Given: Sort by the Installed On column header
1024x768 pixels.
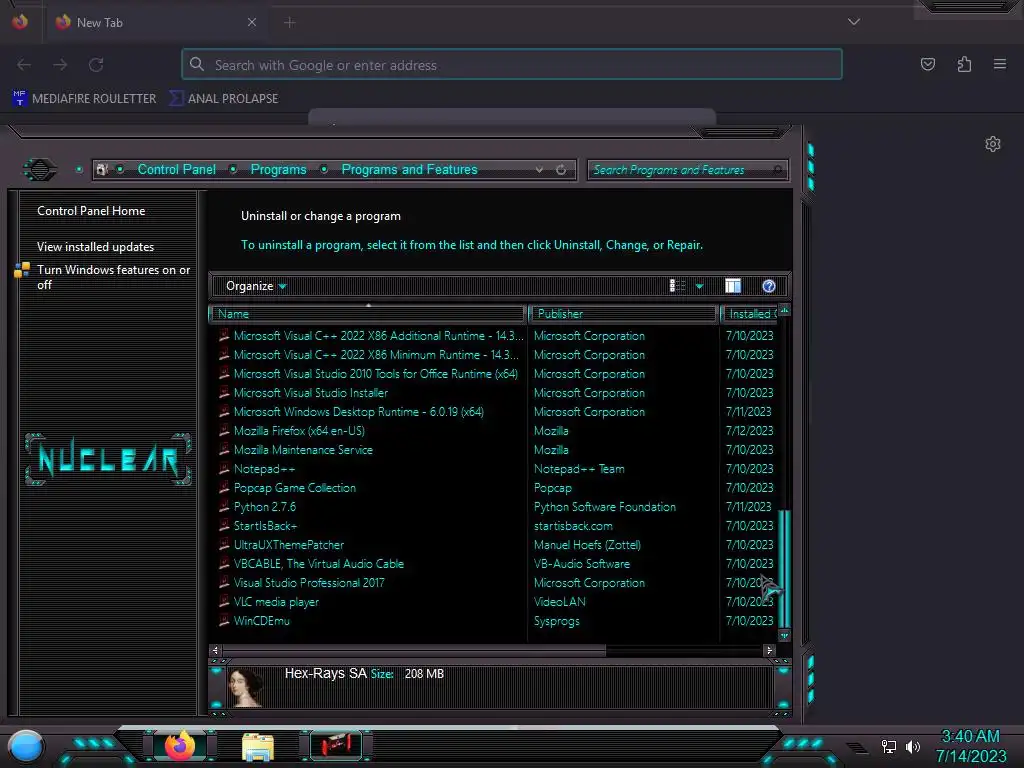Looking at the screenshot, I should (x=750, y=314).
